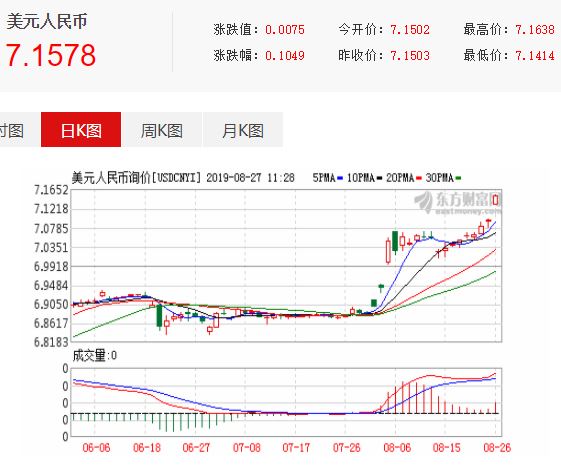Click the large green candlestick near 08-06
The image size is (561, 472).
(395, 242)
